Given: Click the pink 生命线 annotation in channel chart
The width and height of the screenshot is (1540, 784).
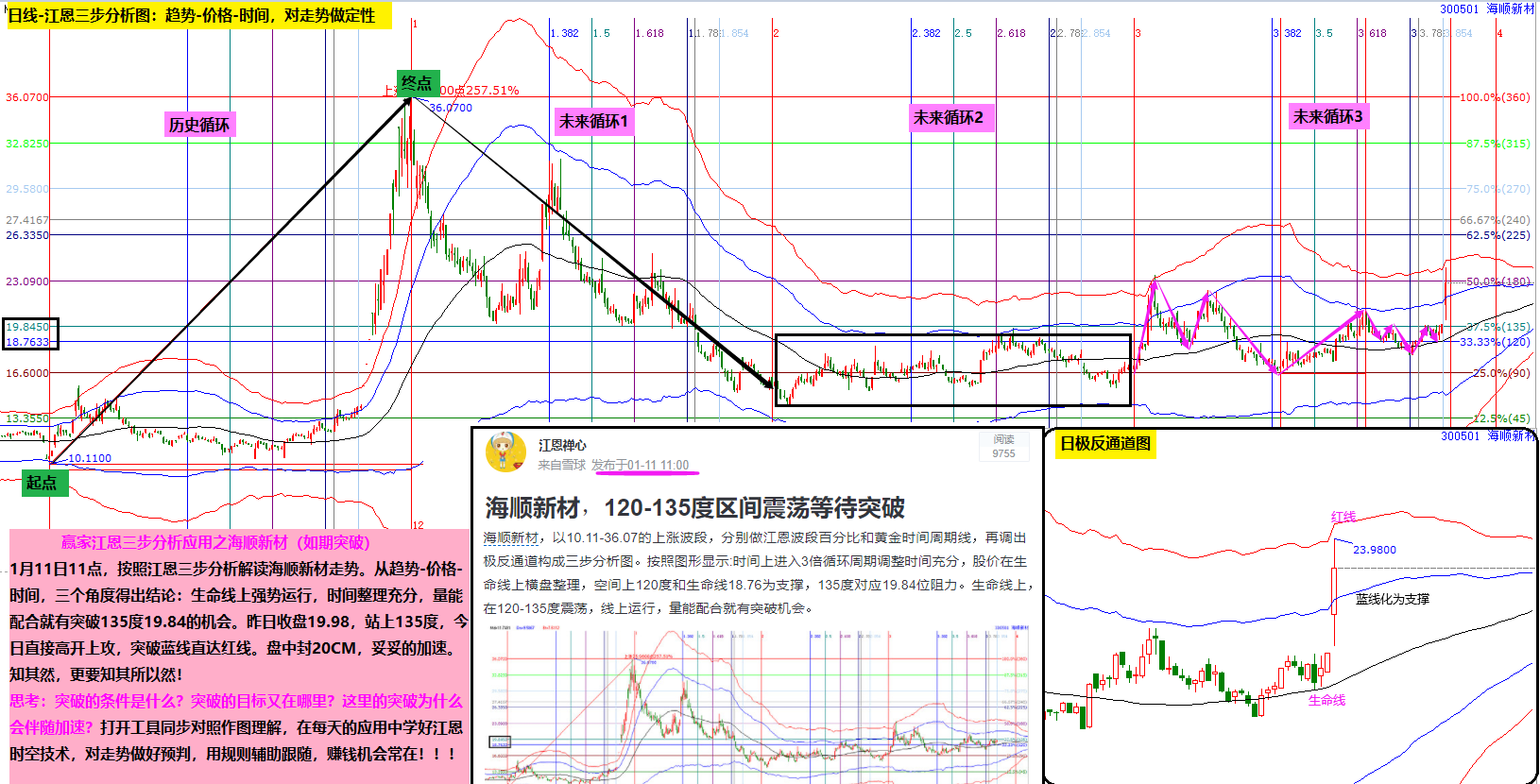Looking at the screenshot, I should tap(1326, 700).
